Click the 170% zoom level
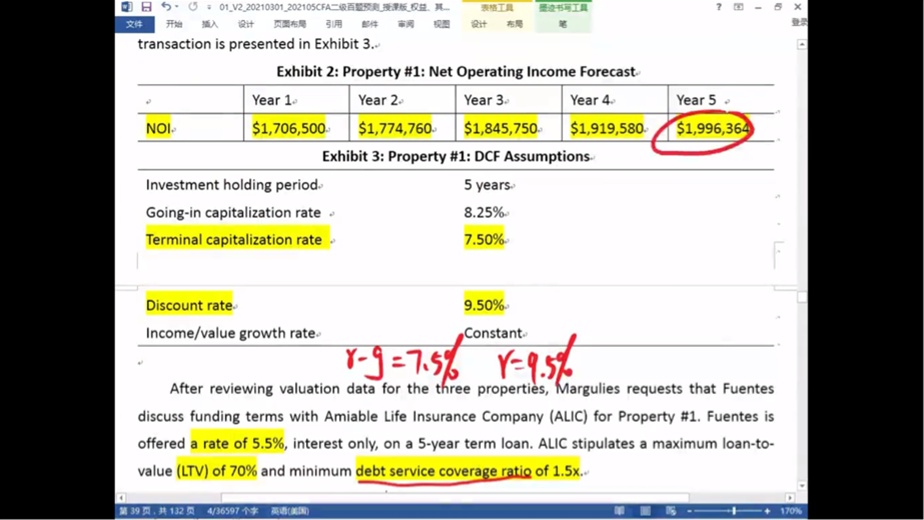 point(791,511)
